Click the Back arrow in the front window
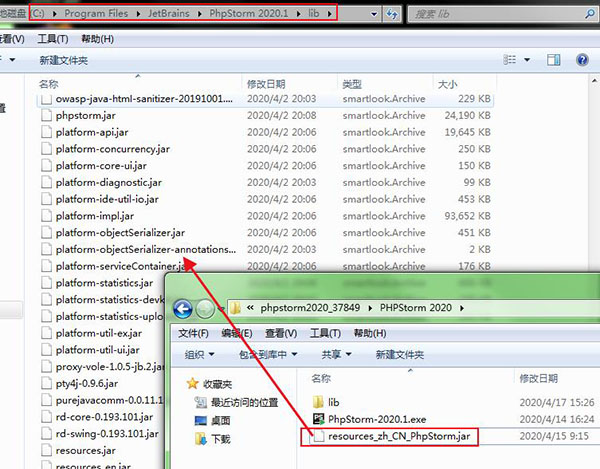600x469 pixels. 183,309
